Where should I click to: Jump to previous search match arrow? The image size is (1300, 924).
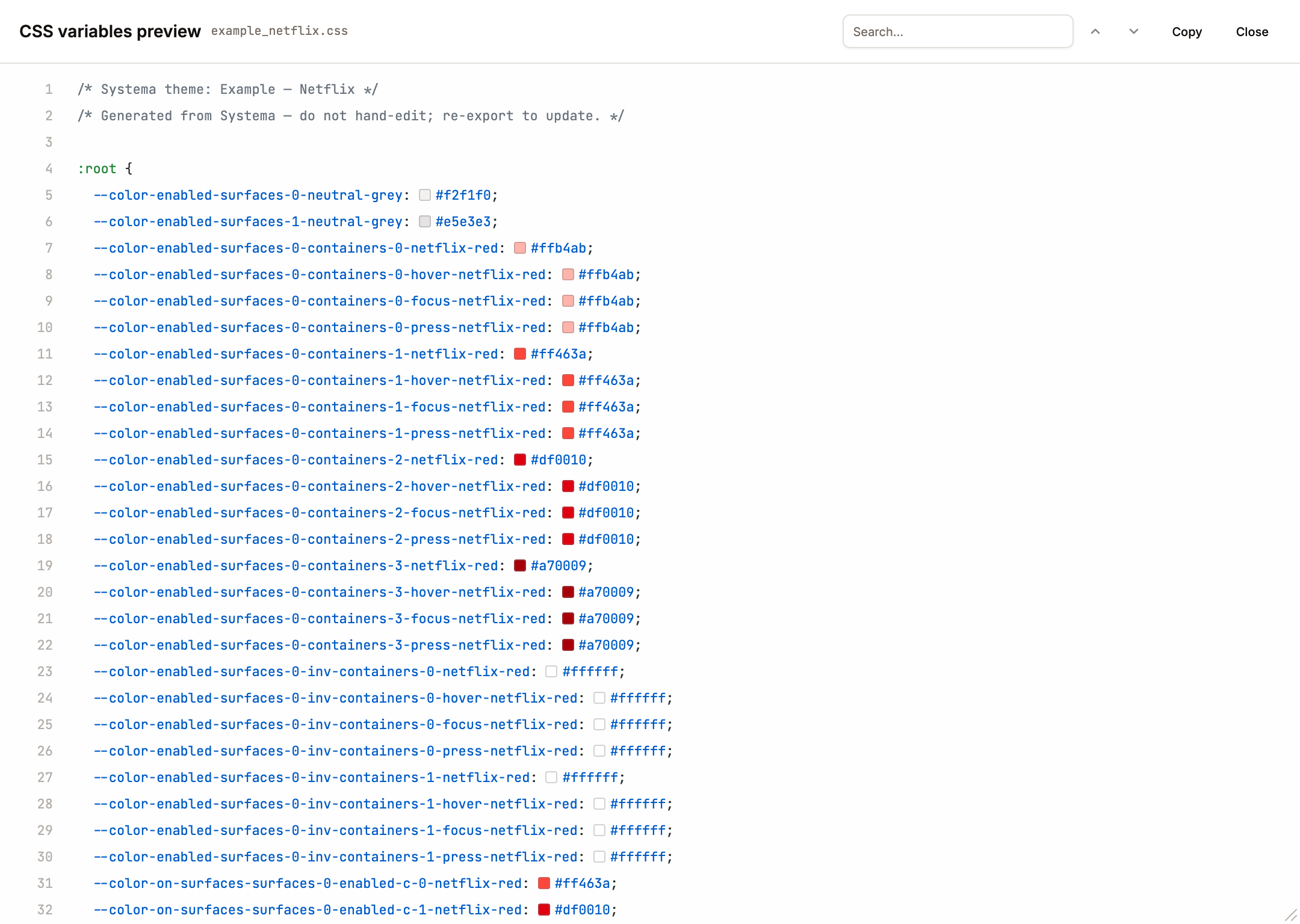(1095, 32)
